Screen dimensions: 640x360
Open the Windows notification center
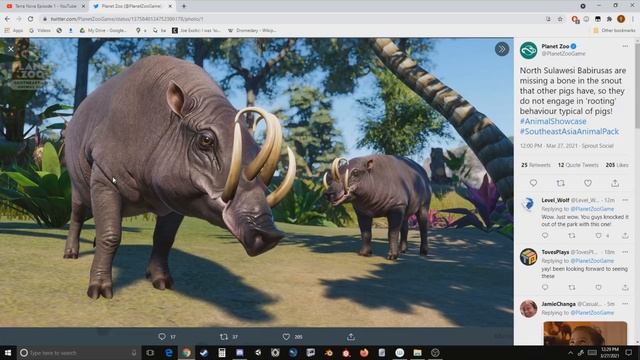click(629, 353)
